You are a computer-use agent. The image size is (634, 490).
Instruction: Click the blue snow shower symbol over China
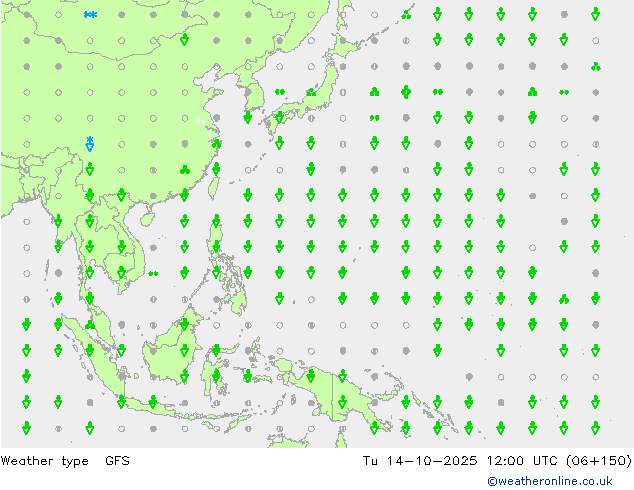tap(90, 144)
